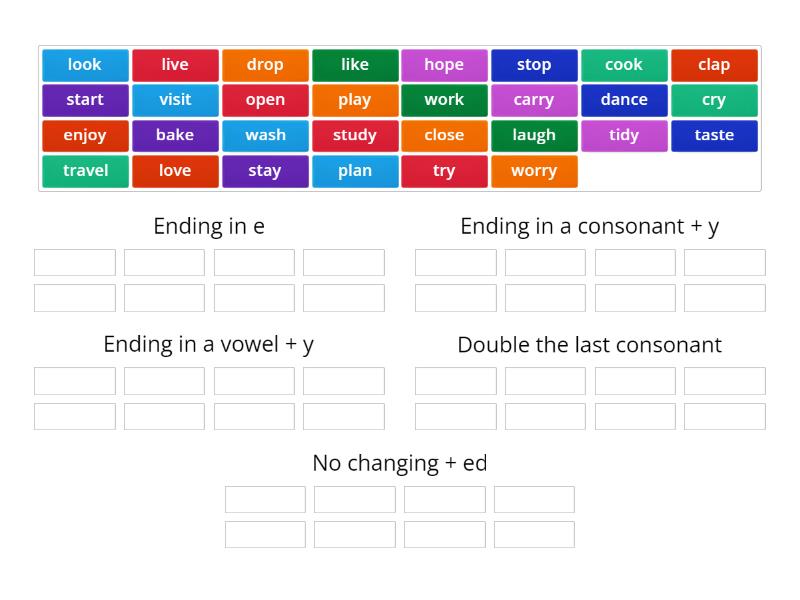Select the 'dance' word tile
800x600 pixels.
pos(624,100)
